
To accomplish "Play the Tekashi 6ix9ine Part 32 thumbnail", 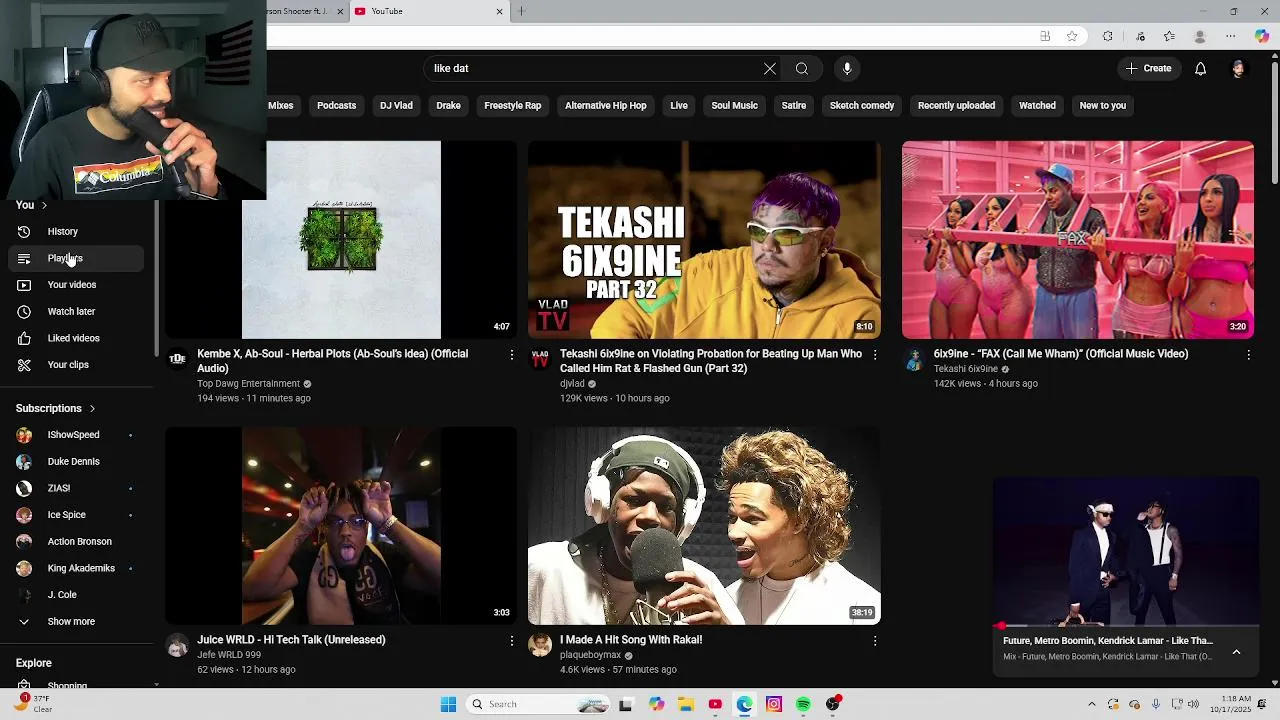I will (704, 240).
